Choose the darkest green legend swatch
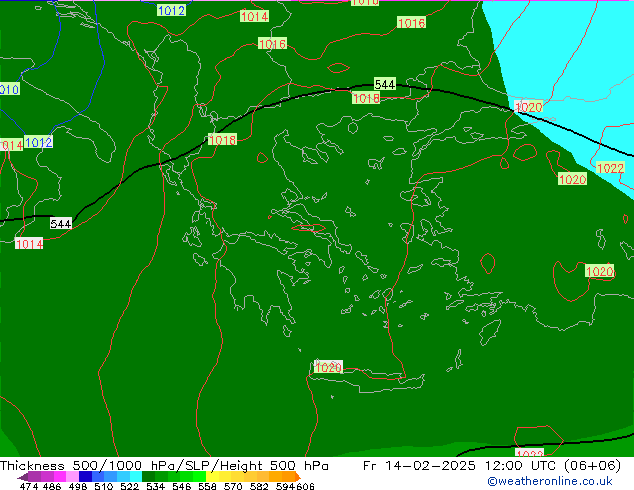634x490 pixels. point(148,476)
